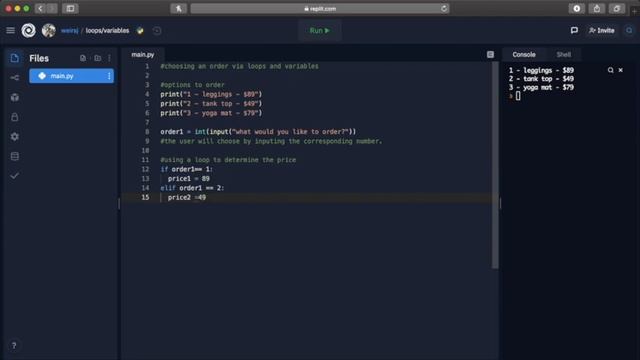Click the icon left of the address bar
This screenshot has width=640, height=360.
178,8
